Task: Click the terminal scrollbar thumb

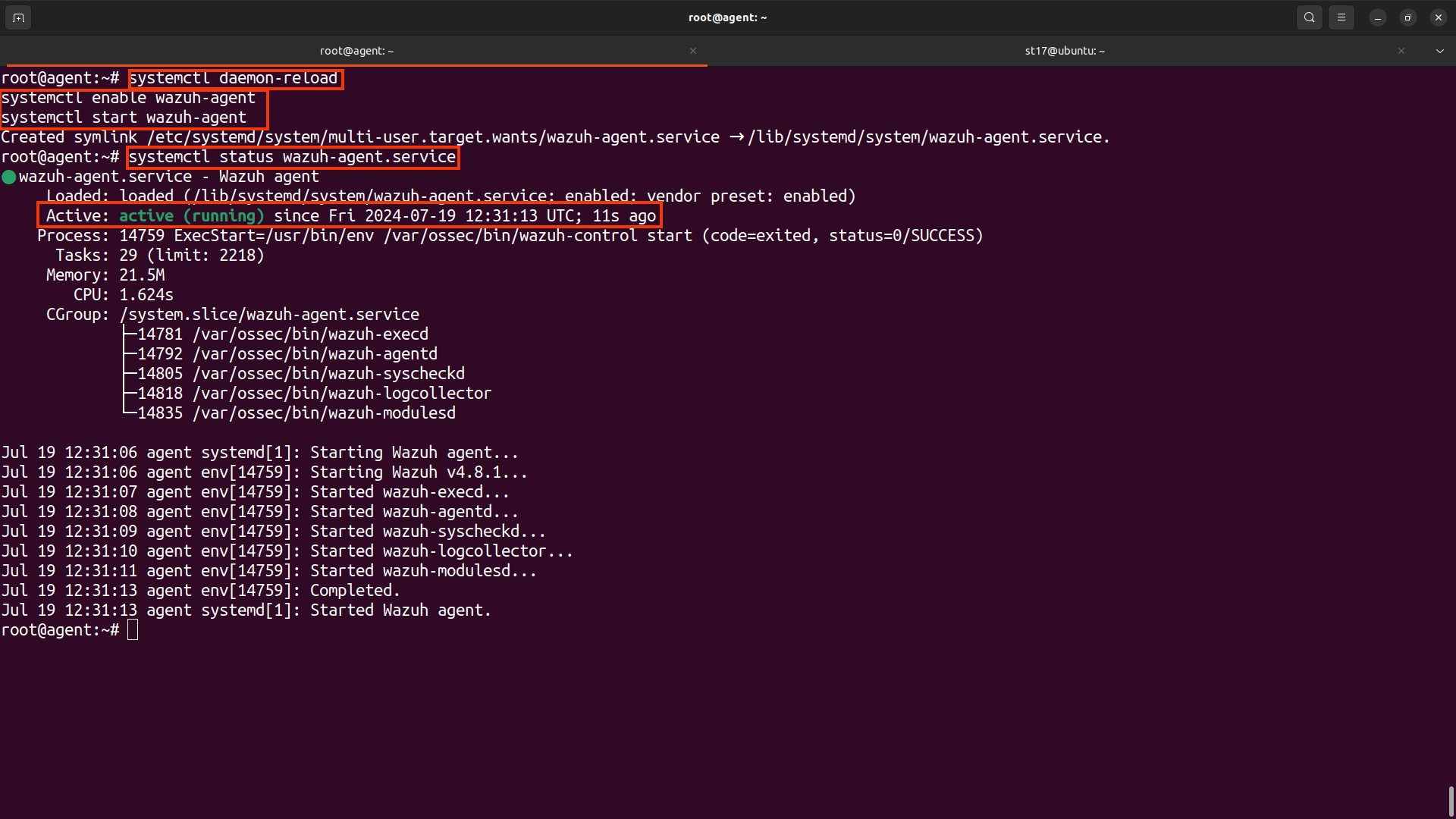Action: coord(1451,801)
